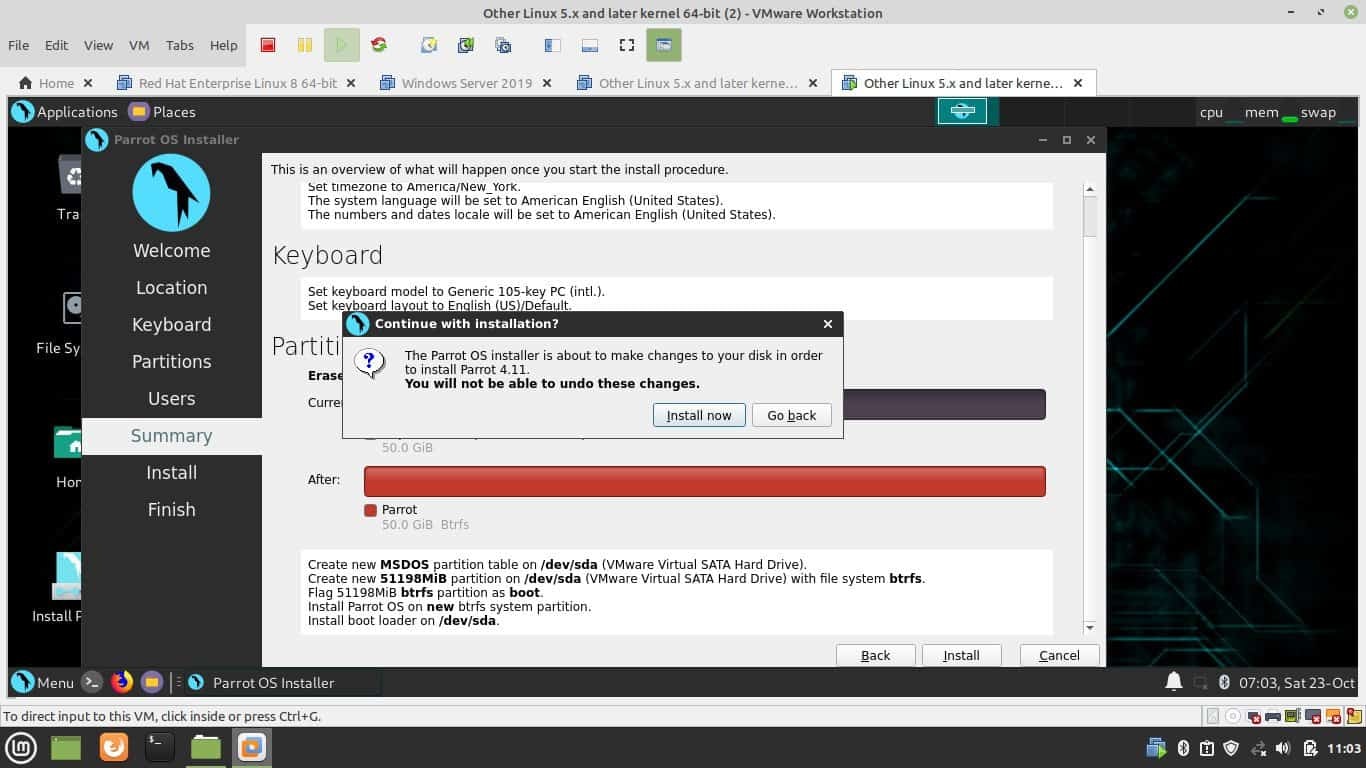The image size is (1366, 768).
Task: Open the snapshot manager icon
Action: 503,45
